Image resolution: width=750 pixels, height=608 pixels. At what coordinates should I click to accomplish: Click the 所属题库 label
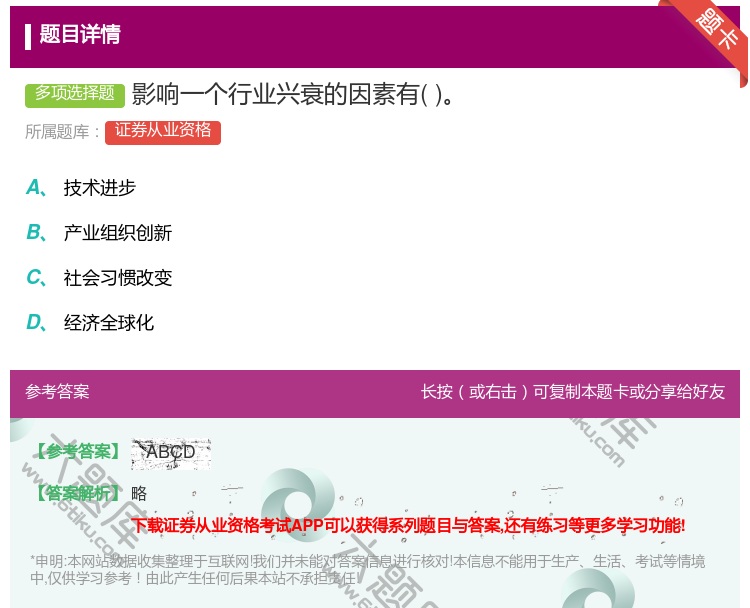(x=63, y=132)
